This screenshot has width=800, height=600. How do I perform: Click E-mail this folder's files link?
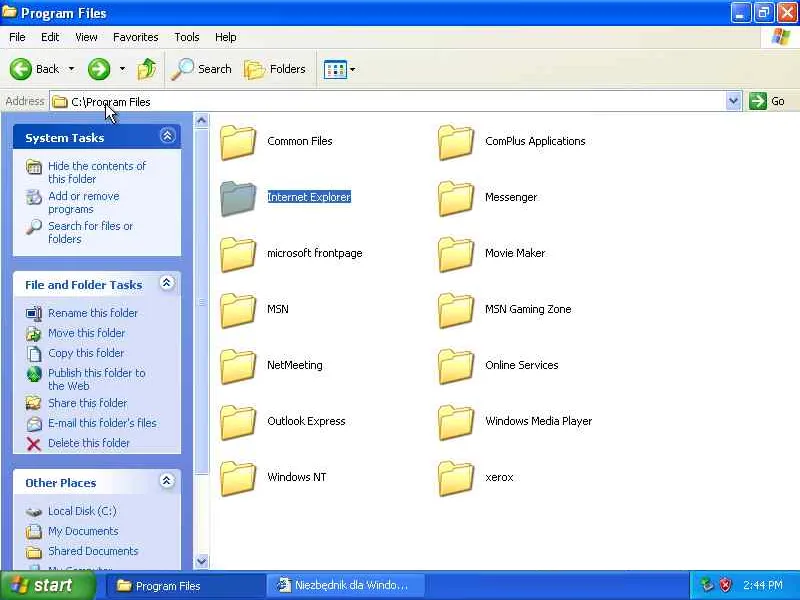[x=103, y=422]
